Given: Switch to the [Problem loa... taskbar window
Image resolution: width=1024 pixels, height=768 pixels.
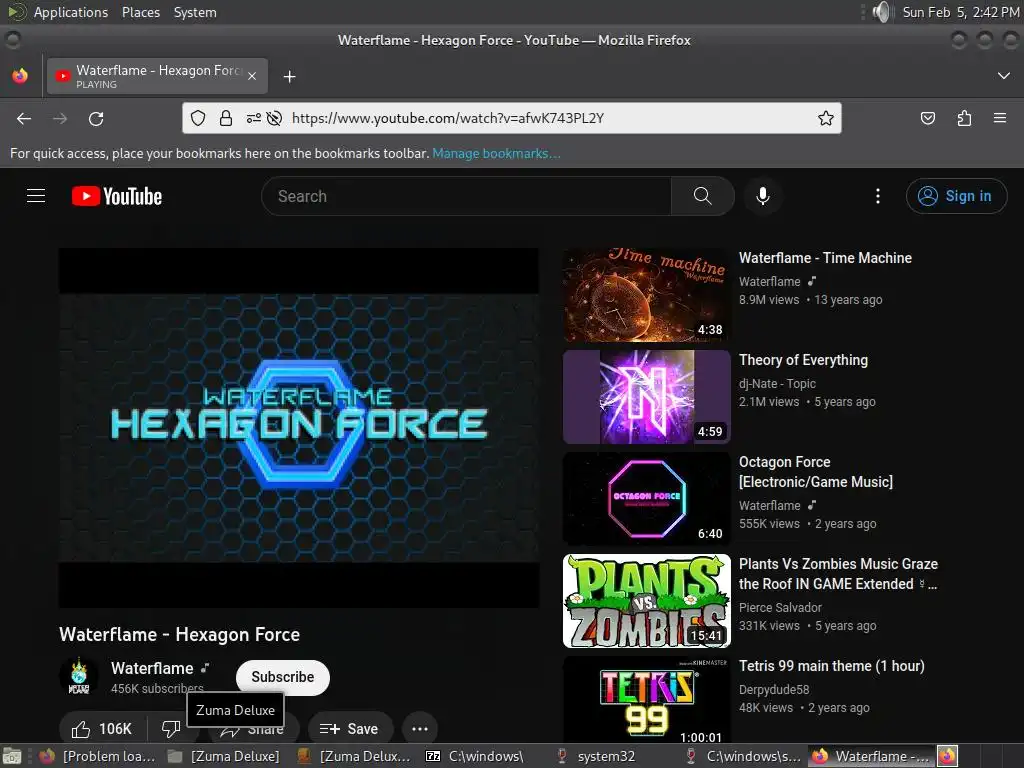Looking at the screenshot, I should coord(98,756).
